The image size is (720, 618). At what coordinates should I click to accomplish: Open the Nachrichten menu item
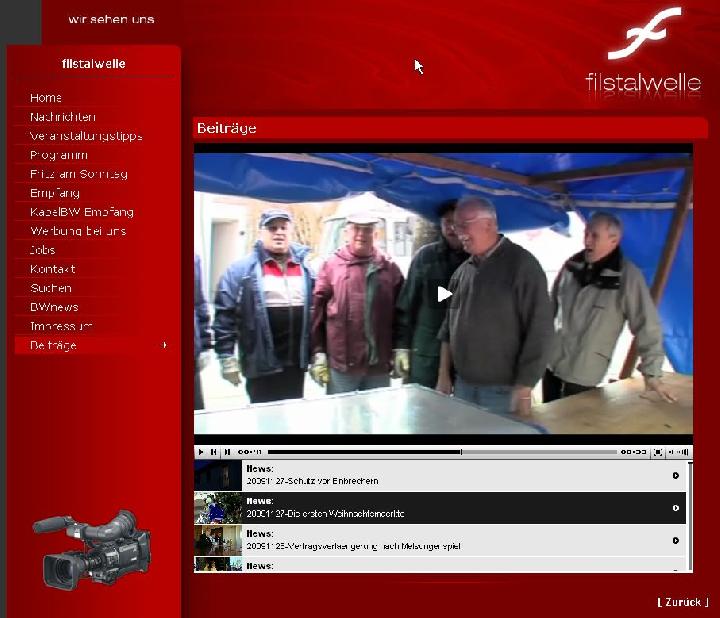[x=63, y=117]
